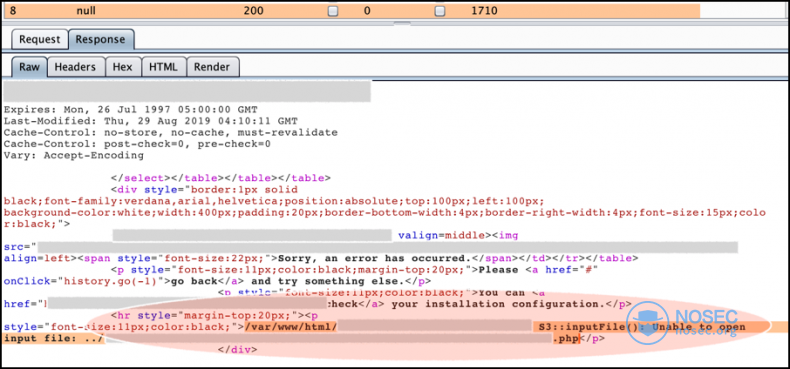
Task: Click the 'Expires: Mon, 26 Jul 1997' header line
Action: [130, 109]
